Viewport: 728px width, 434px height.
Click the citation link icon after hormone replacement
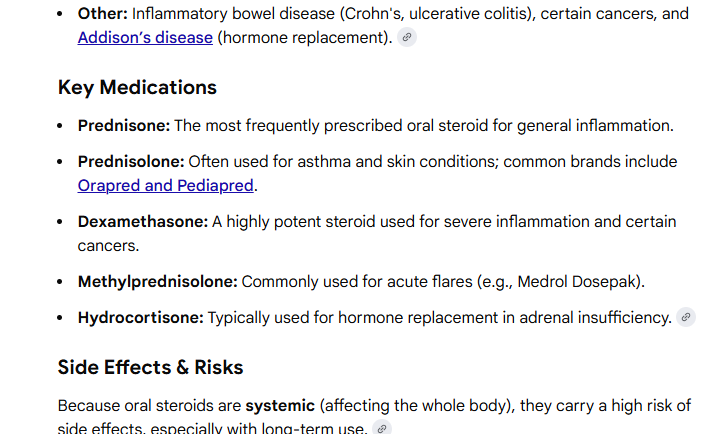[407, 38]
